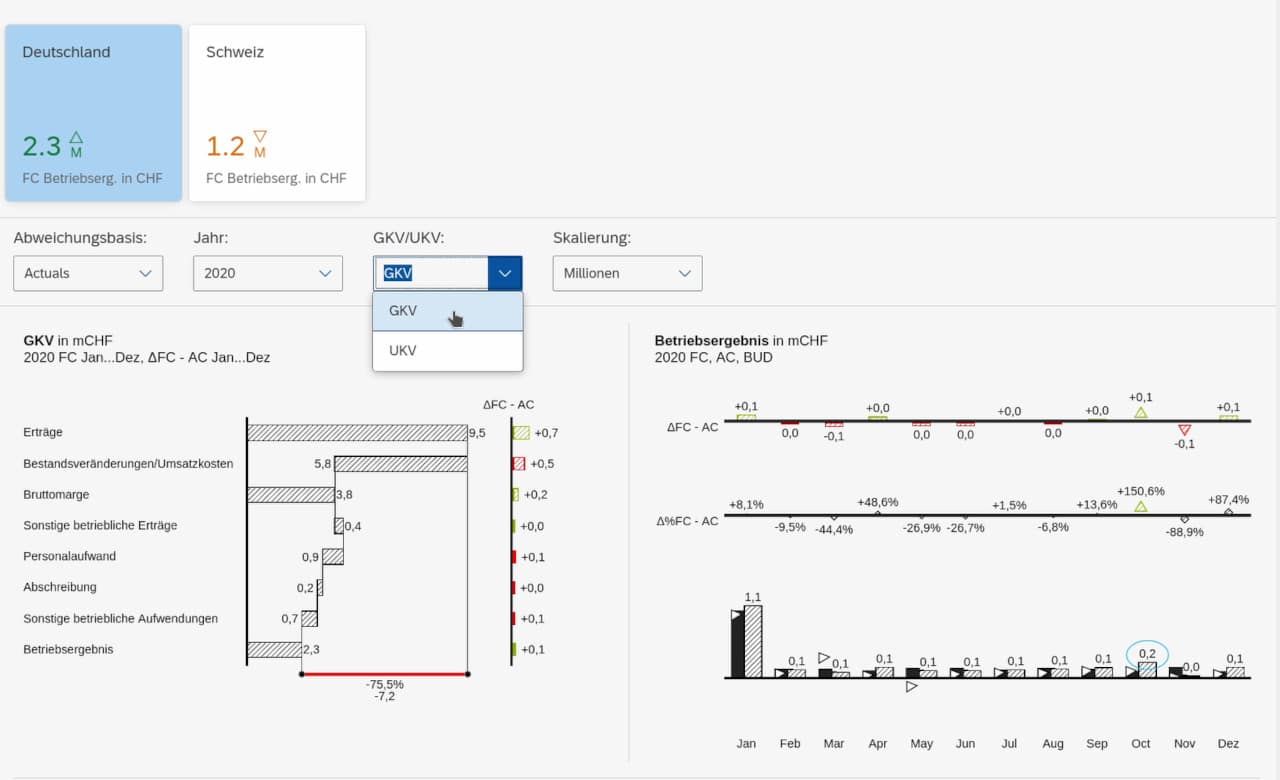
Task: Select the Deutschland KPI tile
Action: 93,113
